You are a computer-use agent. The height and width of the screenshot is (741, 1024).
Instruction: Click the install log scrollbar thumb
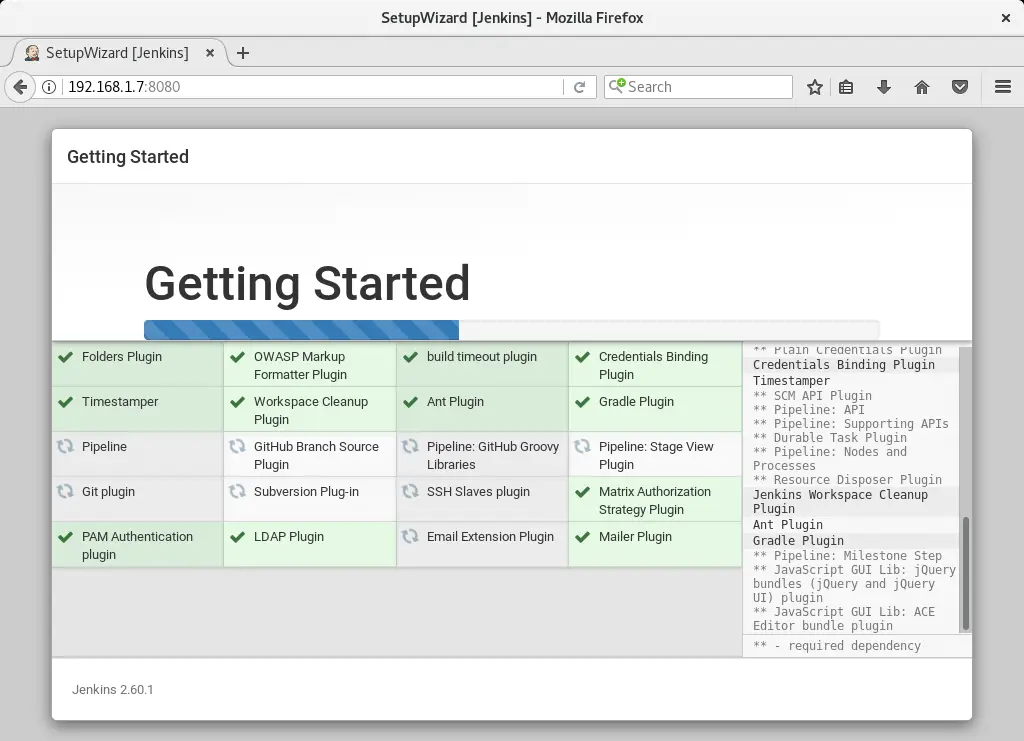click(x=966, y=574)
